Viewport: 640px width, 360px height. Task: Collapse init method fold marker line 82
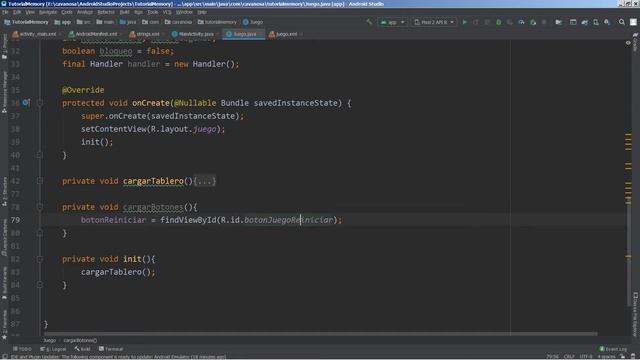pyautogui.click(x=40, y=259)
